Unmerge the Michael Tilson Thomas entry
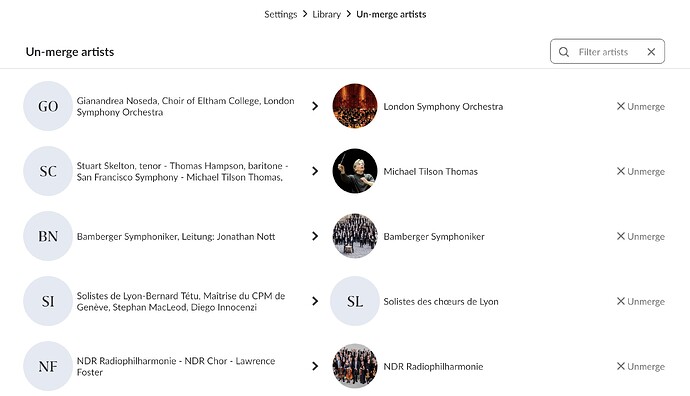 (640, 171)
